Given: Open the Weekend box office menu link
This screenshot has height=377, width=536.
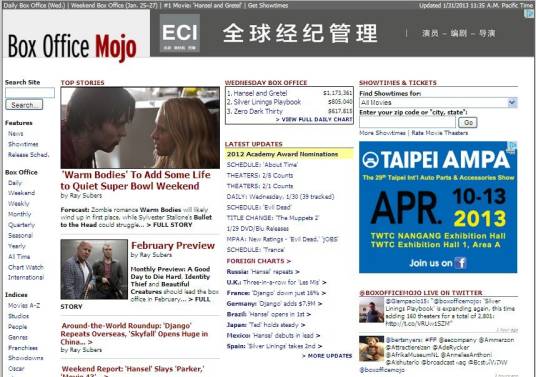Looking at the screenshot, I should (22, 193).
